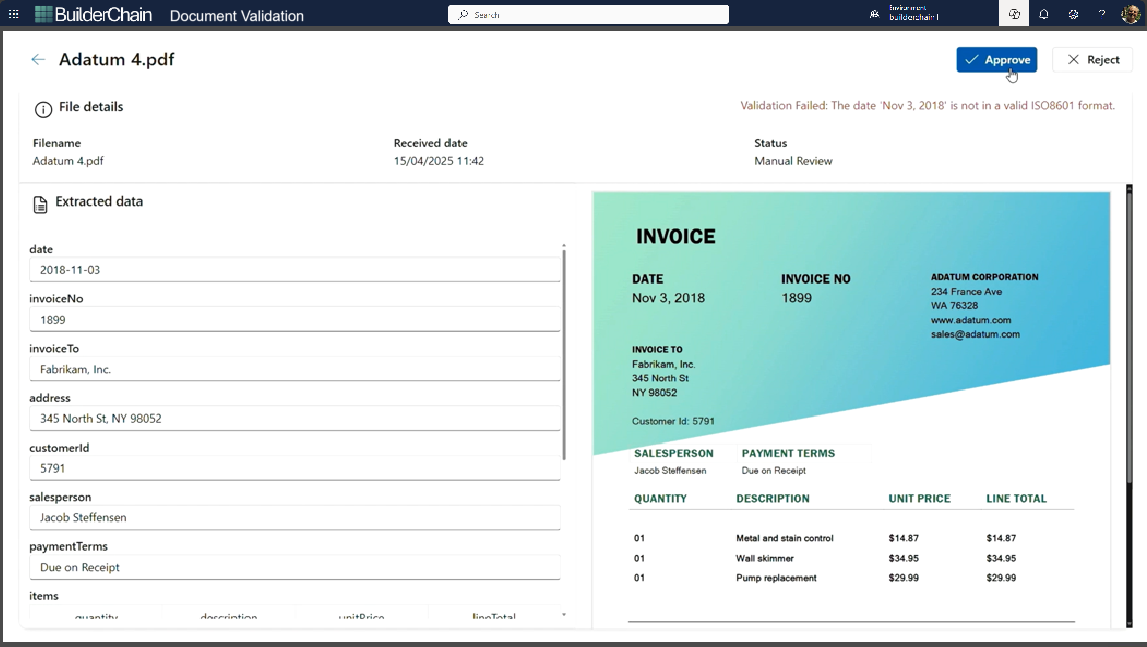Edit the paymentTerms field
Screen dimensions: 1147x647
click(295, 567)
